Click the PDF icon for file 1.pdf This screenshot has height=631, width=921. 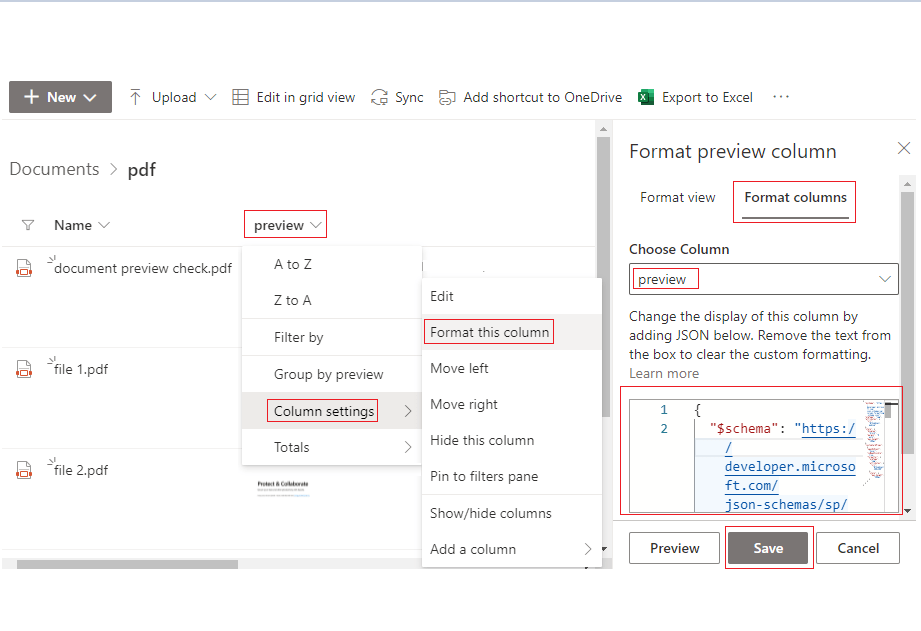point(23,369)
